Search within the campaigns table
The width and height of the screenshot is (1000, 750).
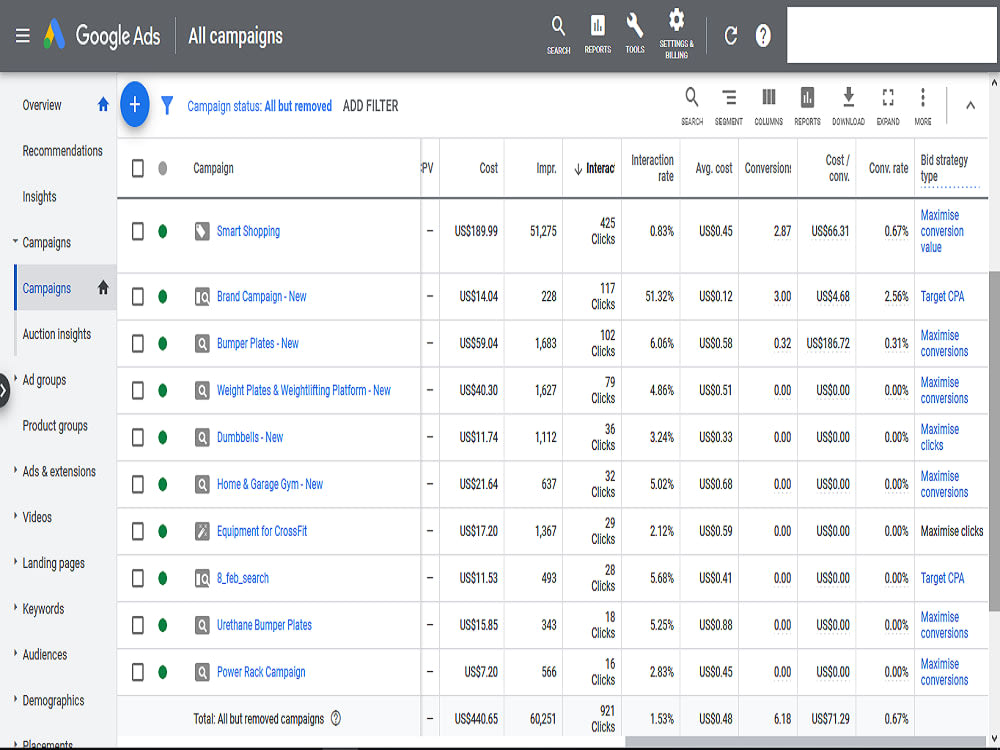click(x=692, y=107)
